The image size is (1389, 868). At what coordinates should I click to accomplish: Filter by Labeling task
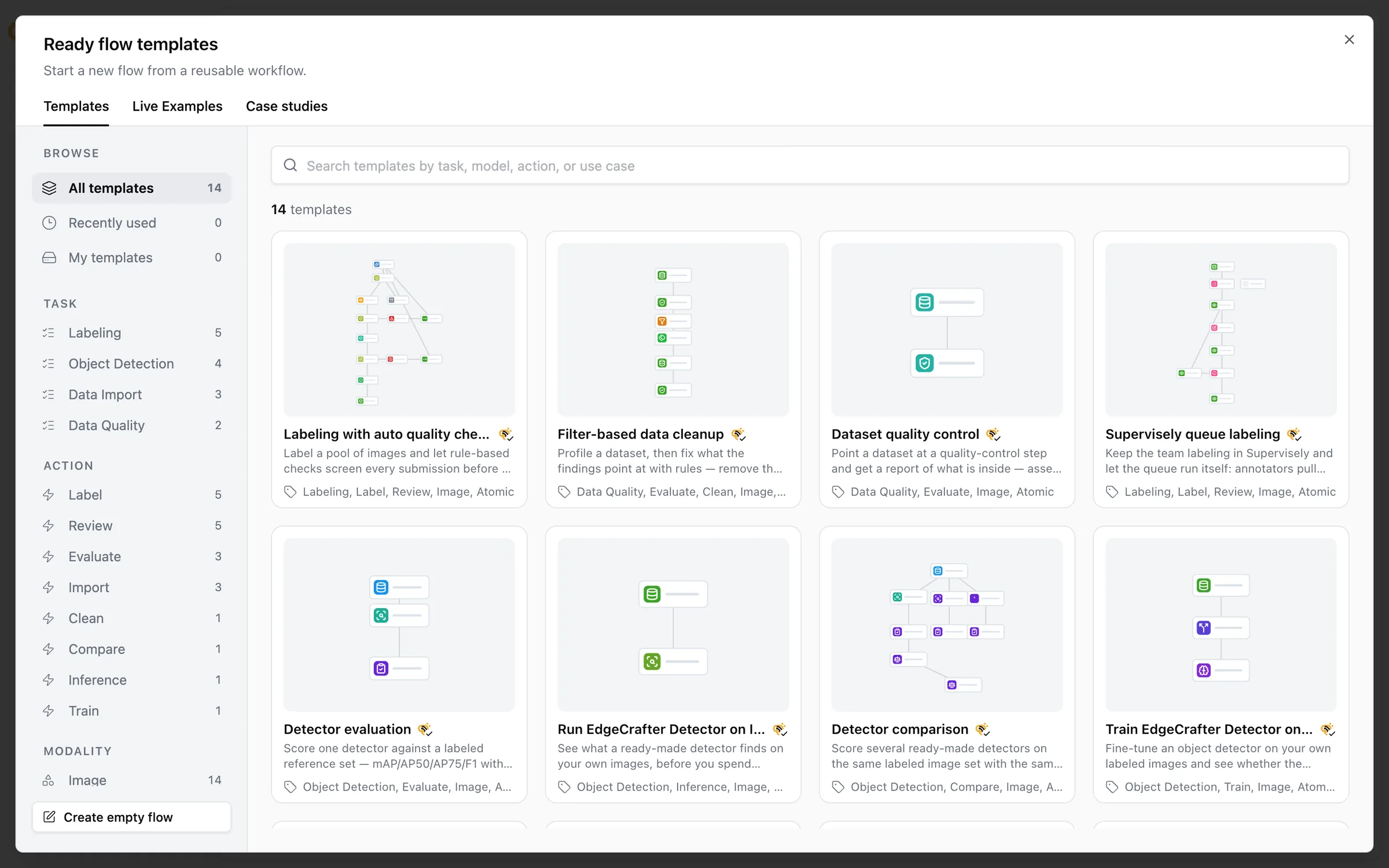[131, 333]
